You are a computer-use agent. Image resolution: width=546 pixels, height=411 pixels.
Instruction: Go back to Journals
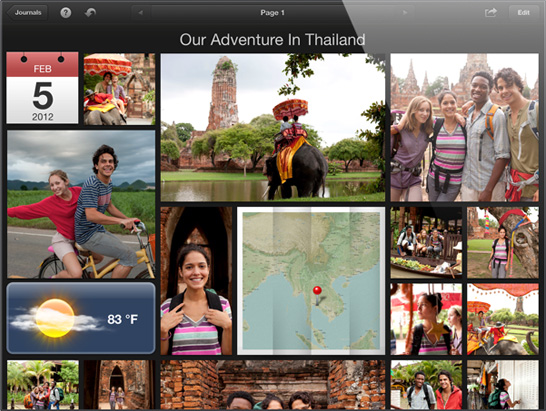pos(27,13)
